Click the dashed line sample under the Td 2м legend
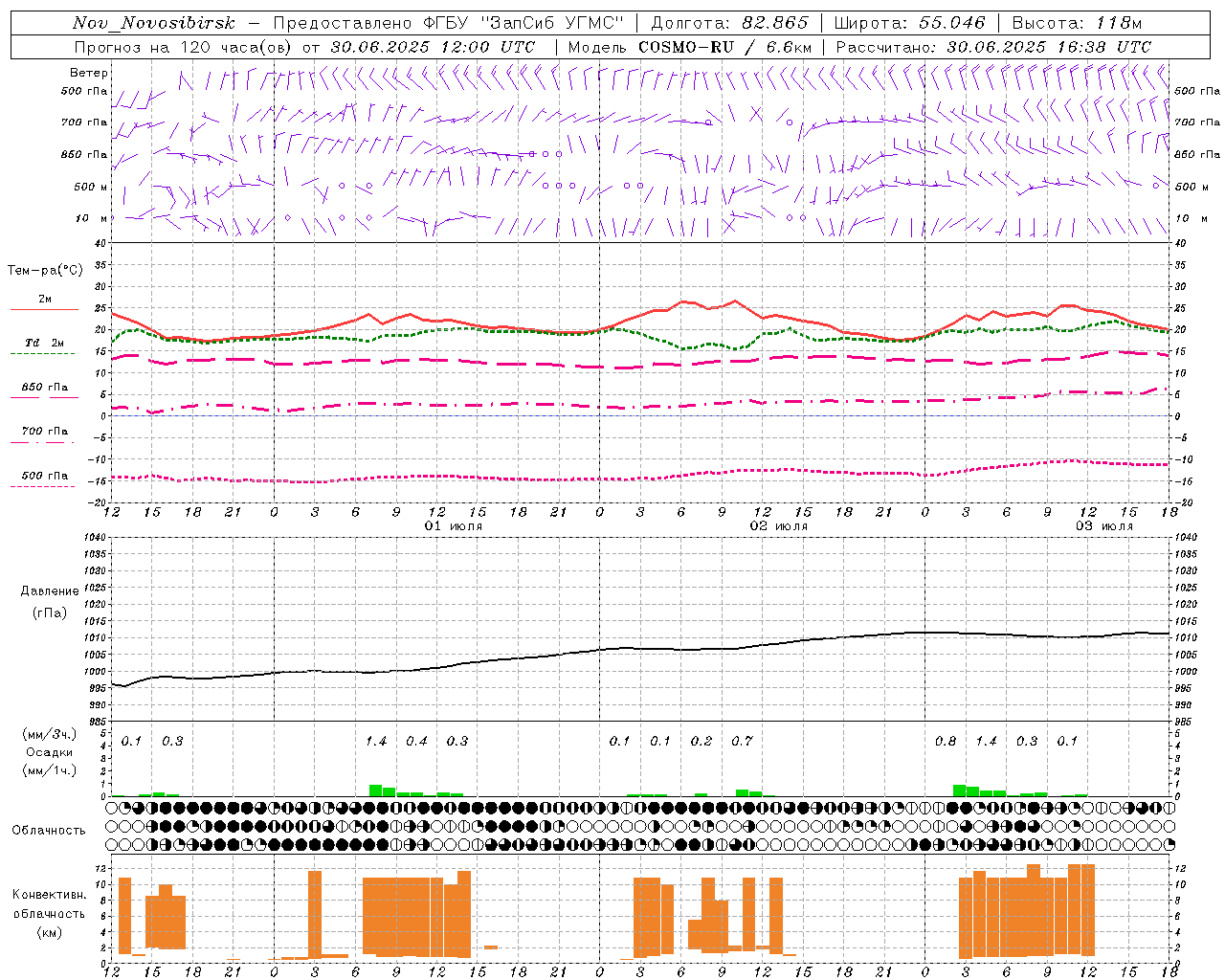The width and height of the screenshot is (1225, 980). [x=42, y=353]
